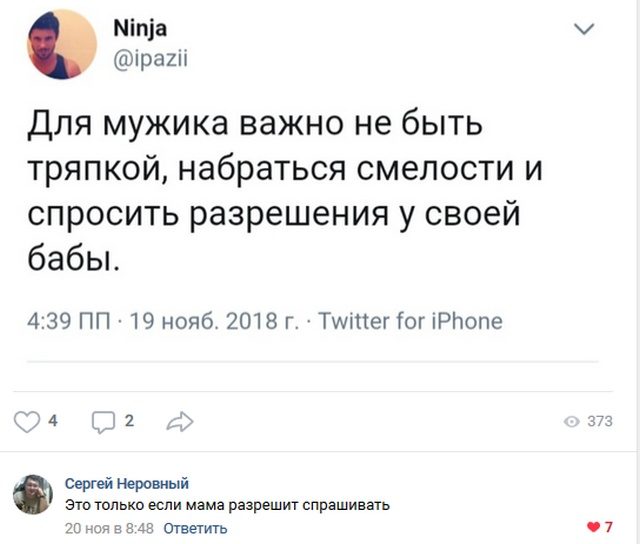Viewport: 640px width, 544px height.
Task: Share the tweet using the arrow icon
Action: point(179,421)
